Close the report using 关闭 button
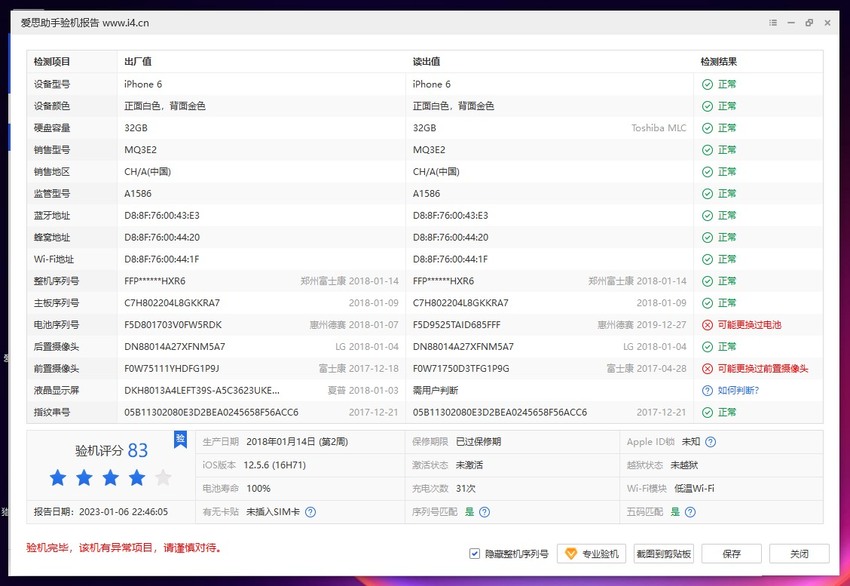The height and width of the screenshot is (586, 850). coord(799,553)
